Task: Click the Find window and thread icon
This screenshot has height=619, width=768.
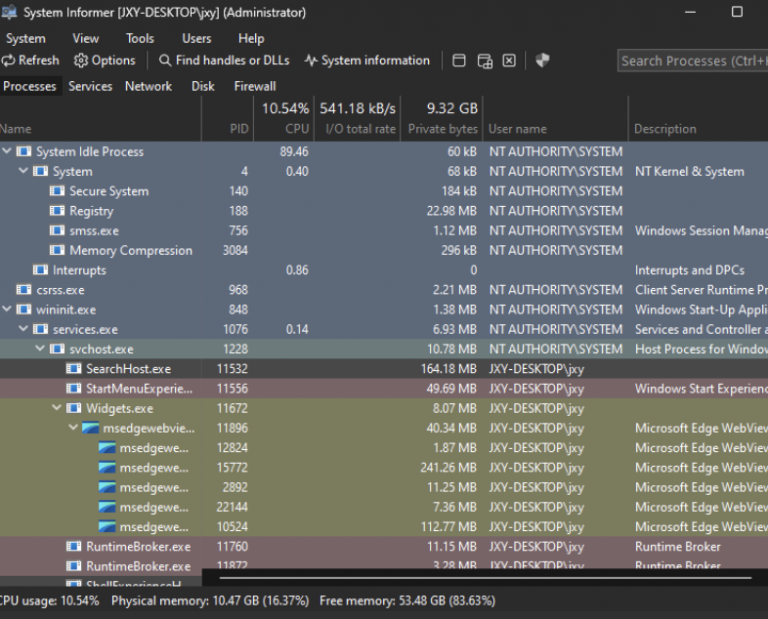Action: (x=485, y=61)
